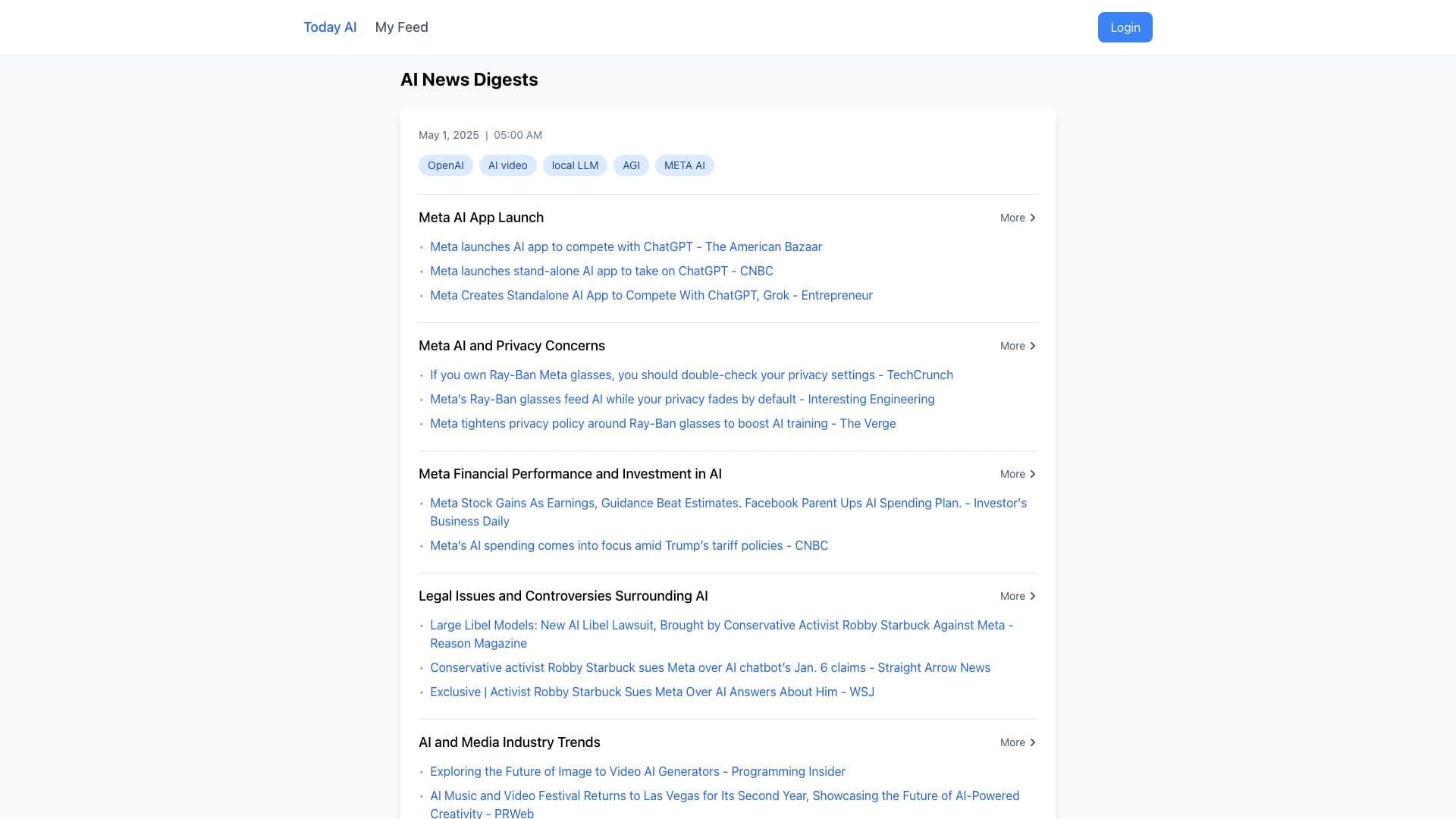Open TechCrunch Ray-Ban Meta glasses article
Image resolution: width=1456 pixels, height=819 pixels.
(692, 375)
